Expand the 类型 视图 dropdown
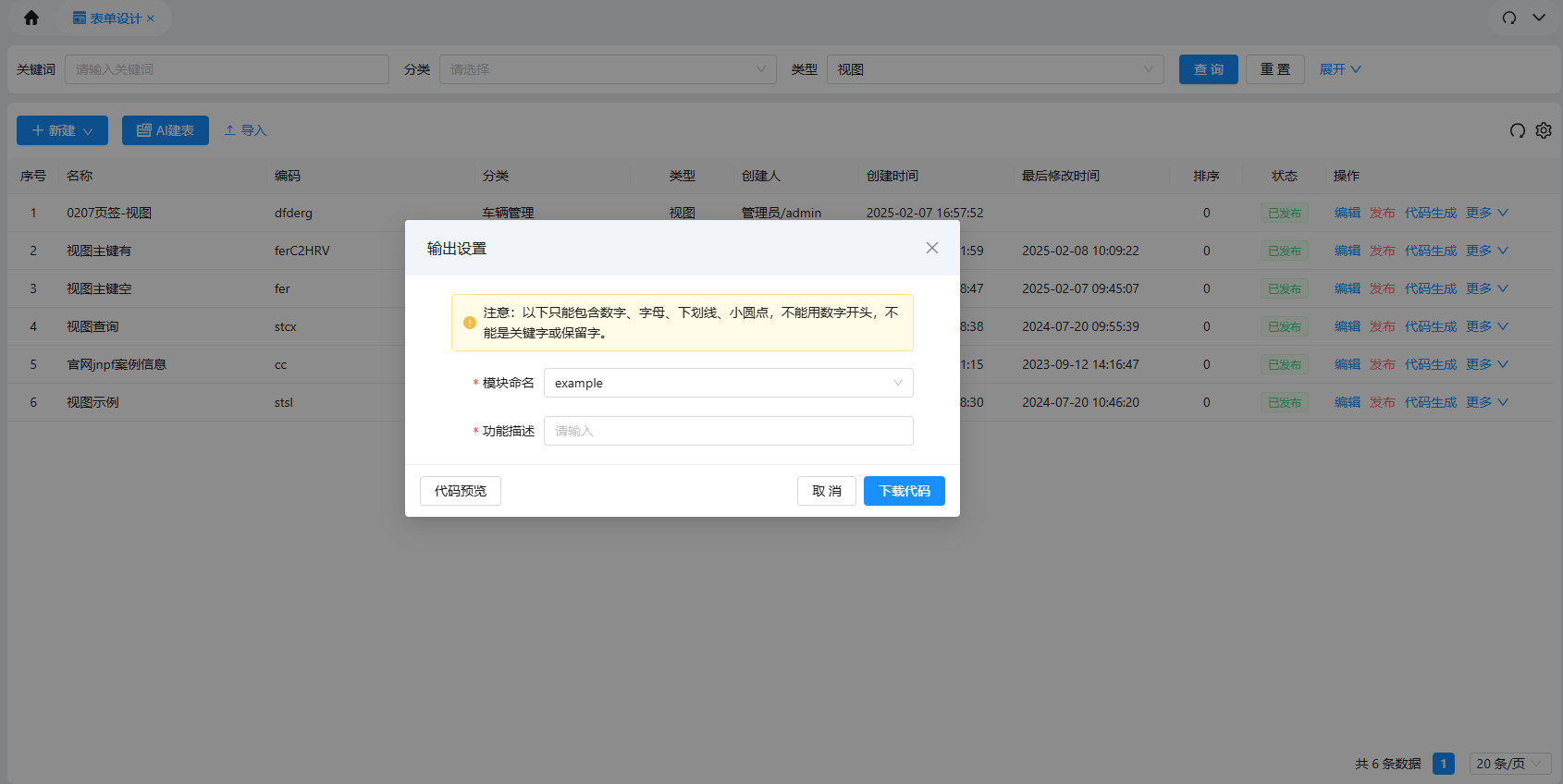The height and width of the screenshot is (784, 1563). coord(994,69)
